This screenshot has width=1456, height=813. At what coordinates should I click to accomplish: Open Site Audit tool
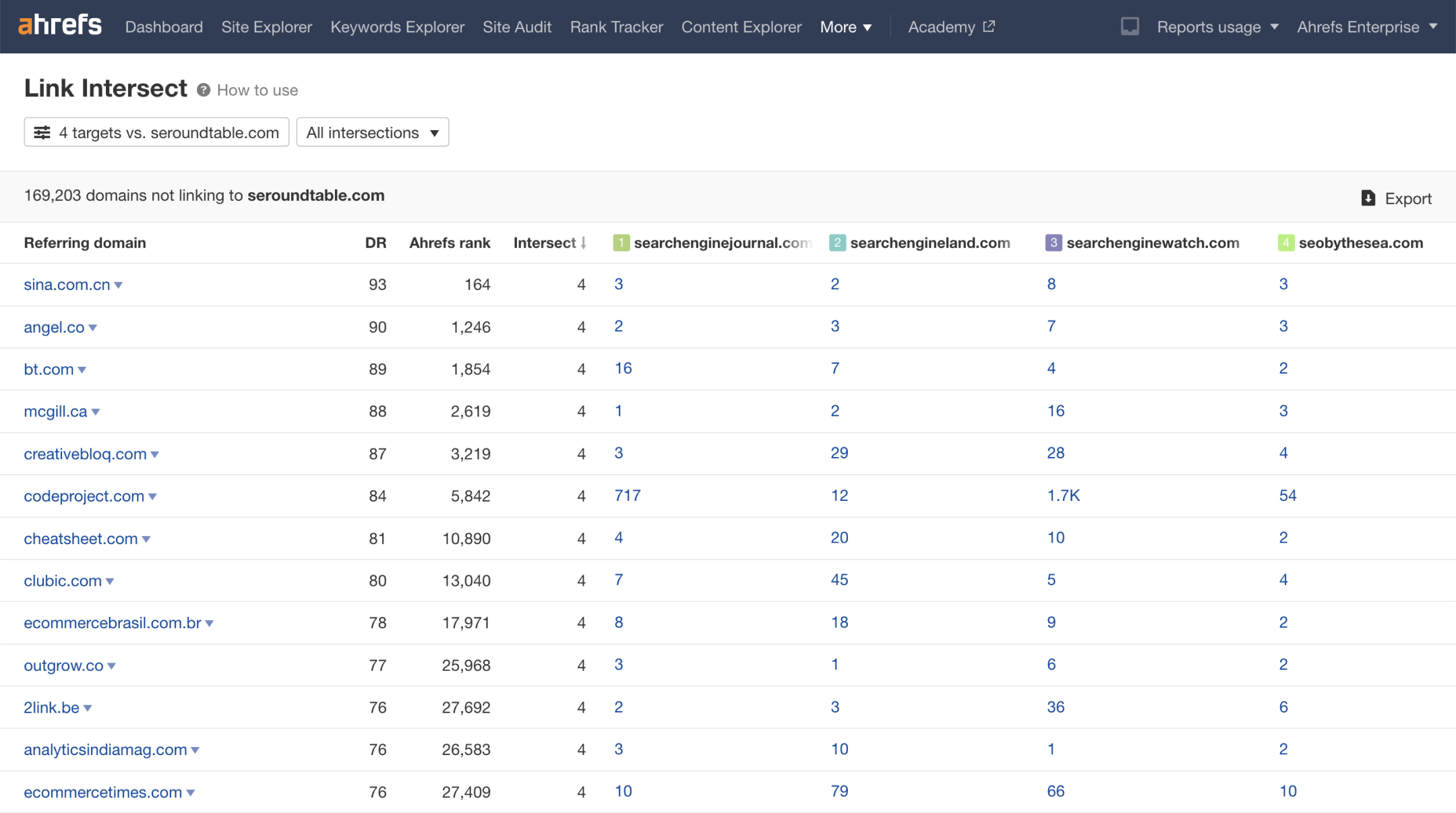tap(517, 26)
